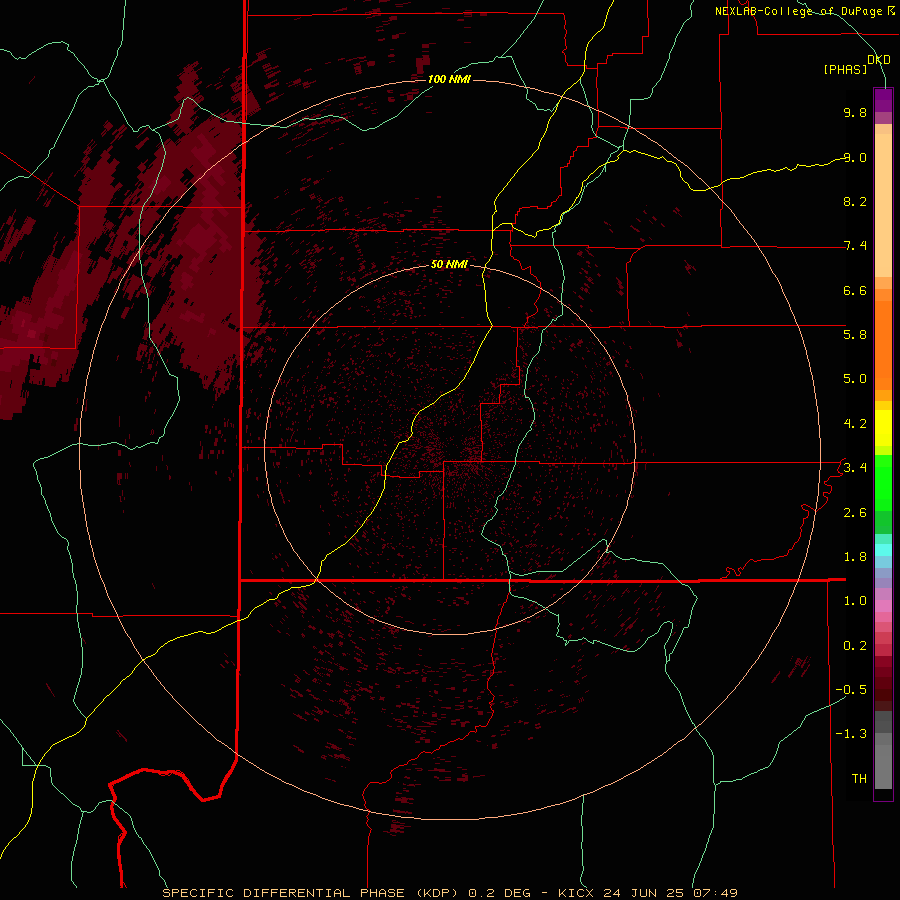The height and width of the screenshot is (900, 900).
Task: Click the 1.8 scale value
Action: 855,557
